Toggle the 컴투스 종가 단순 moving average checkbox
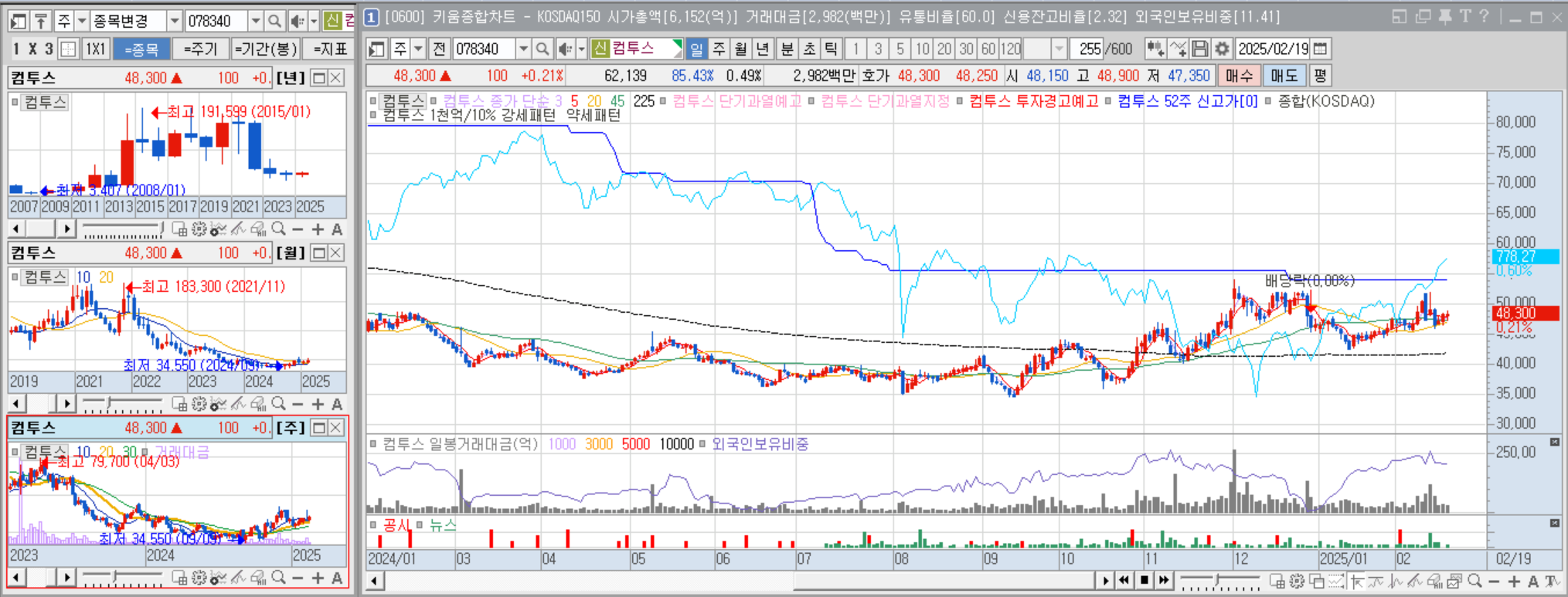 click(434, 101)
